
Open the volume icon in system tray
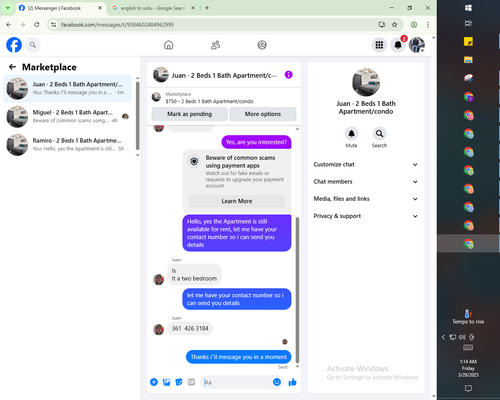click(462, 337)
